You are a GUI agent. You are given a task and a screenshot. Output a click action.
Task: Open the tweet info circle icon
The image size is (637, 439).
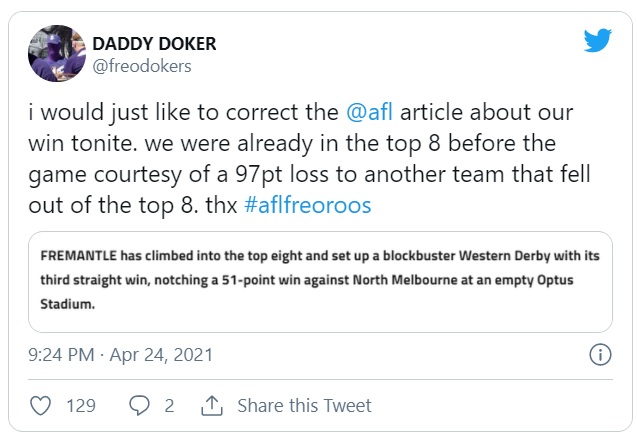pyautogui.click(x=600, y=355)
